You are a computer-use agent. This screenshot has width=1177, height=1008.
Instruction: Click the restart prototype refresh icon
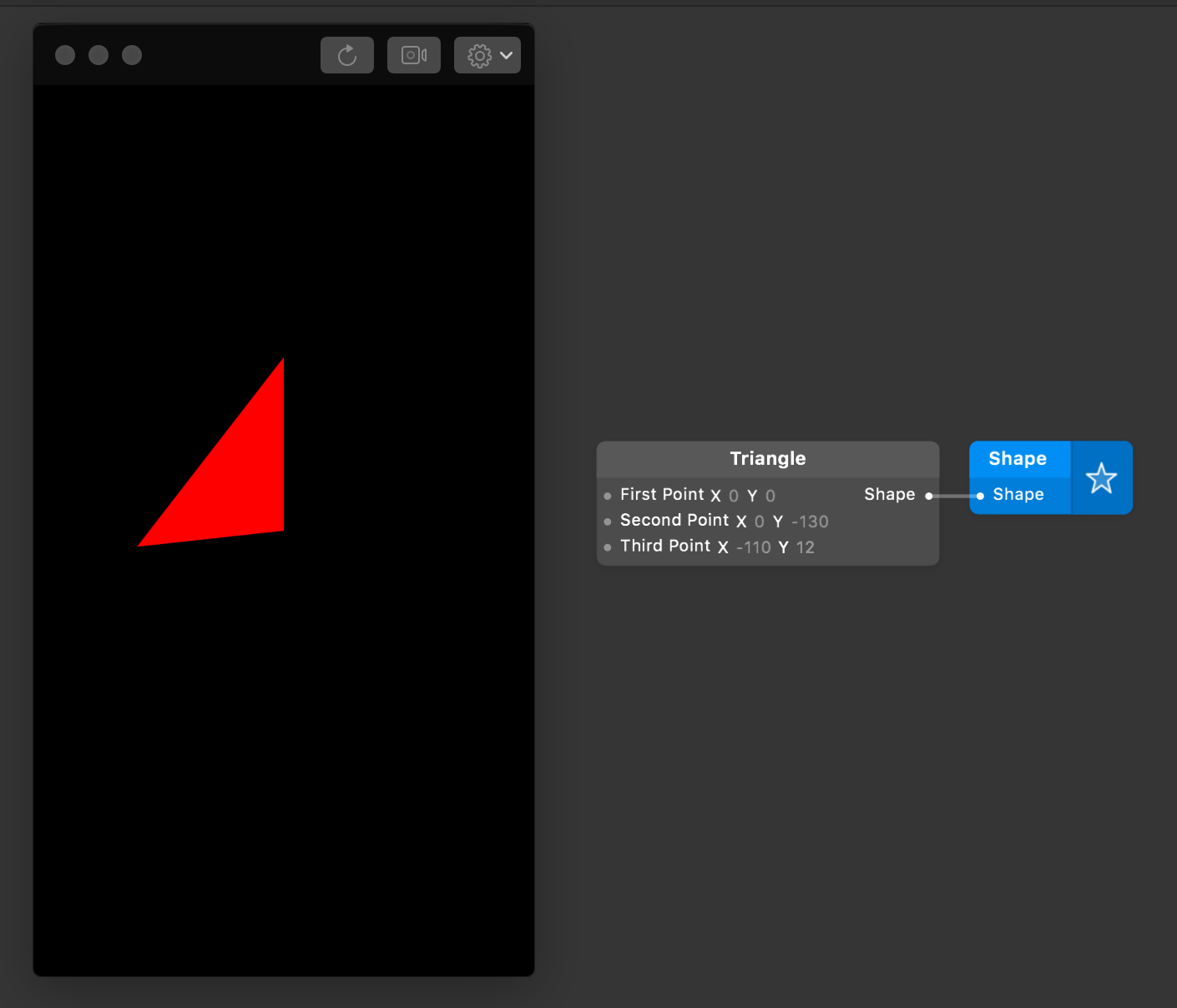347,55
